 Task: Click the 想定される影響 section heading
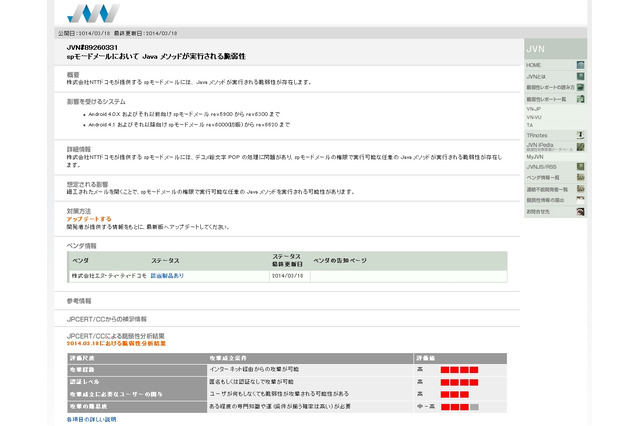point(87,184)
